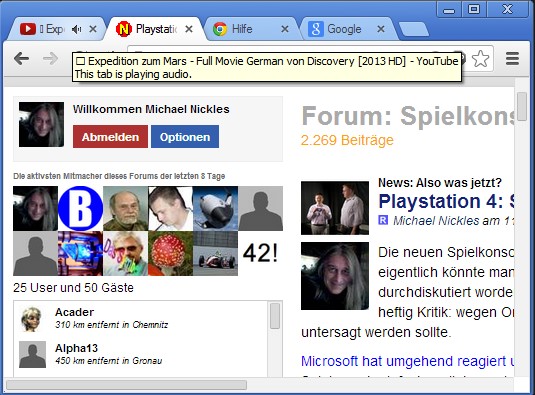Click the blue R badge by author
This screenshot has height=395, width=535.
pos(383,220)
